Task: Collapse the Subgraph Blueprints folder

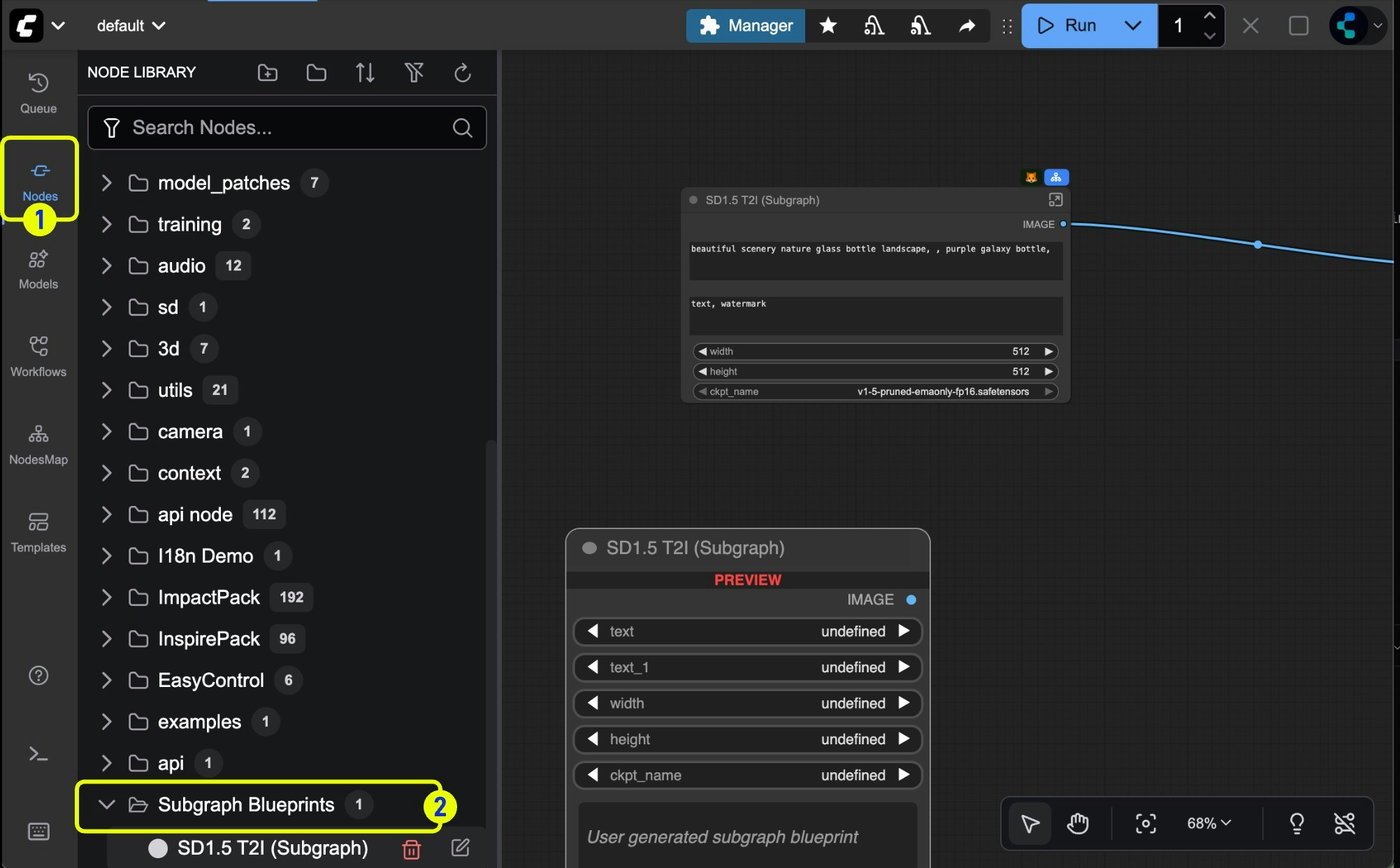Action: click(x=106, y=804)
